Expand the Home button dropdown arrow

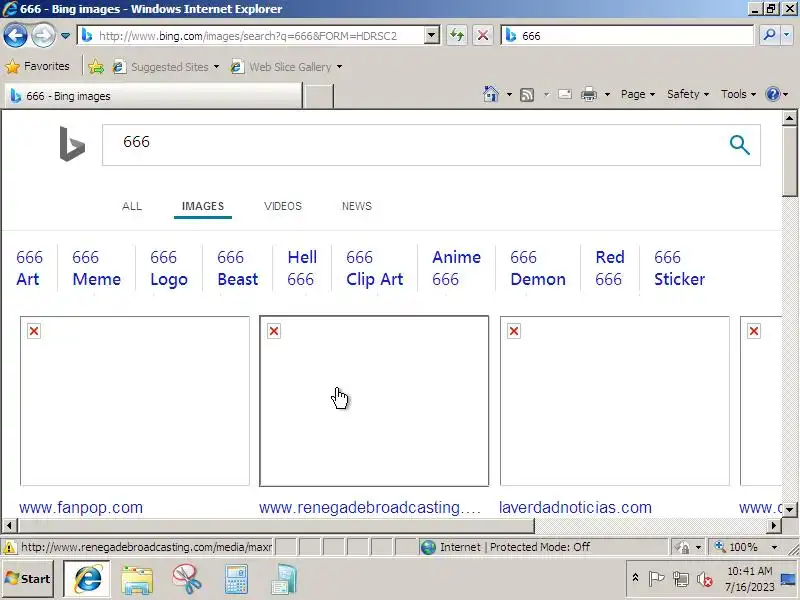click(x=509, y=94)
